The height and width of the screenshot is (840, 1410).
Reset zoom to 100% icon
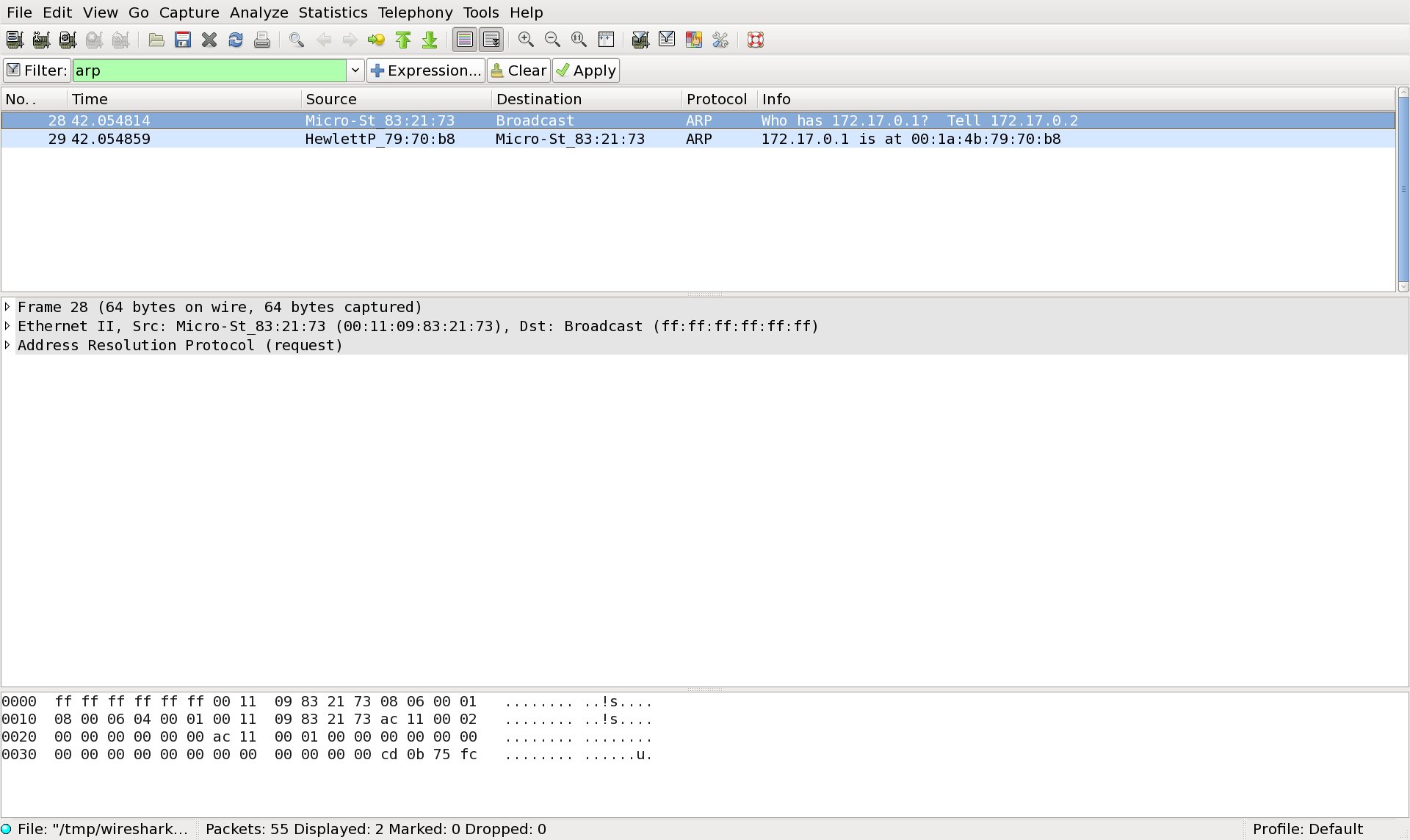(x=579, y=40)
